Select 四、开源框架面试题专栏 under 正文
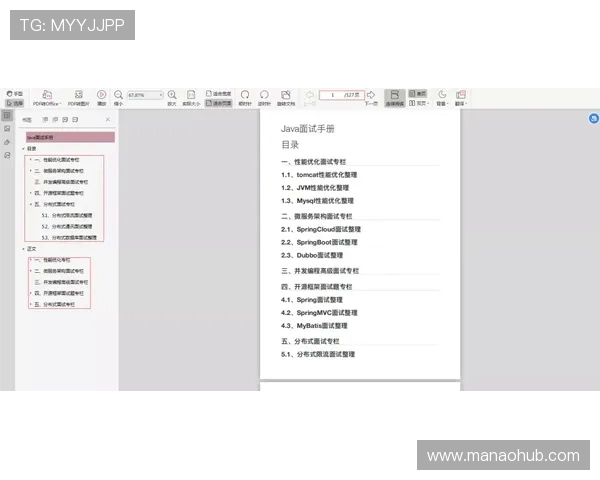600x480 pixels. (59, 293)
